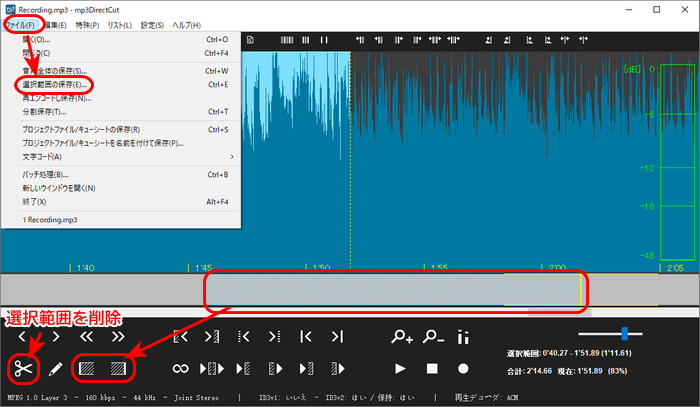Cut the selection with the scissors icon

tap(23, 369)
